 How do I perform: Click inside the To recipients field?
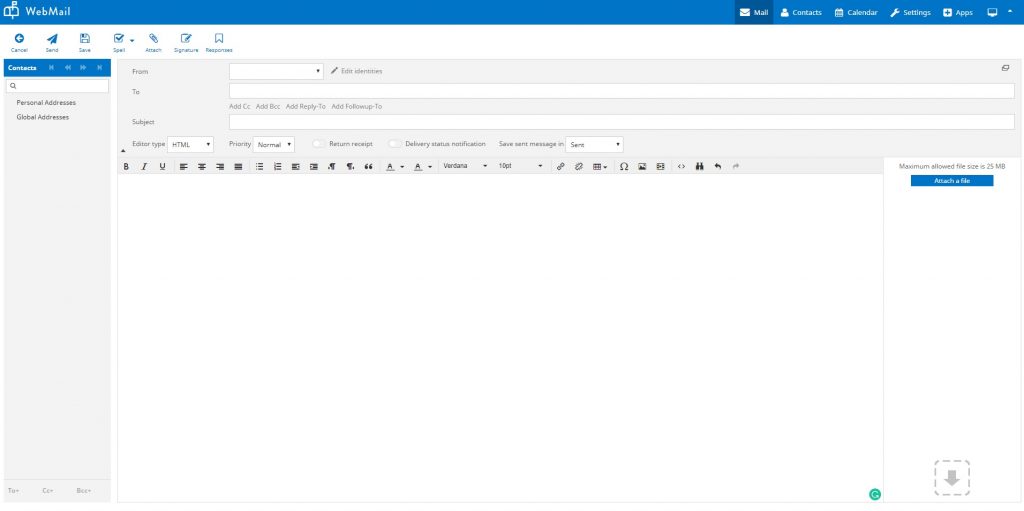622,91
